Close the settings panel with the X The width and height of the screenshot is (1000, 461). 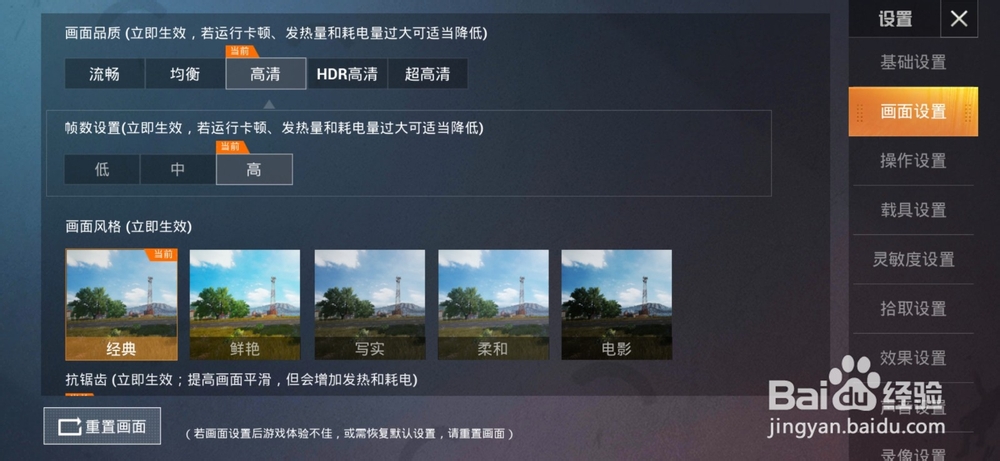pyautogui.click(x=959, y=19)
